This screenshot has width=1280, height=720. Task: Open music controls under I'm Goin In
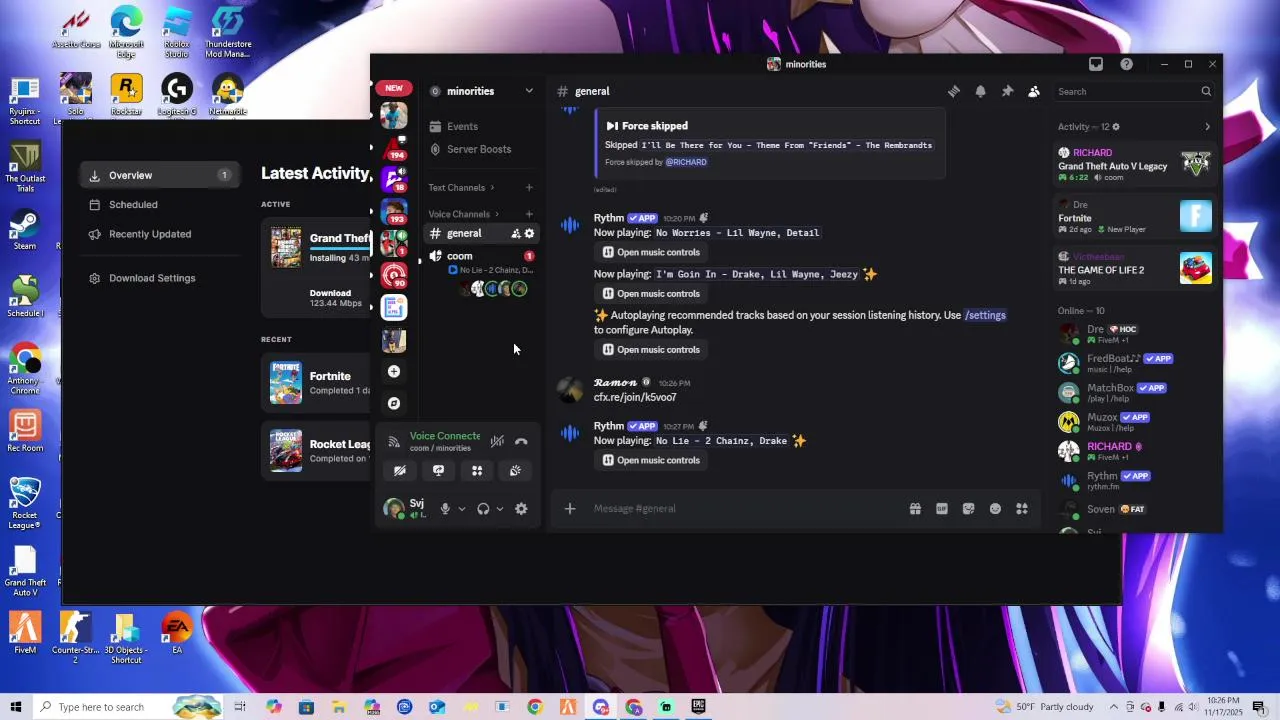pos(650,294)
